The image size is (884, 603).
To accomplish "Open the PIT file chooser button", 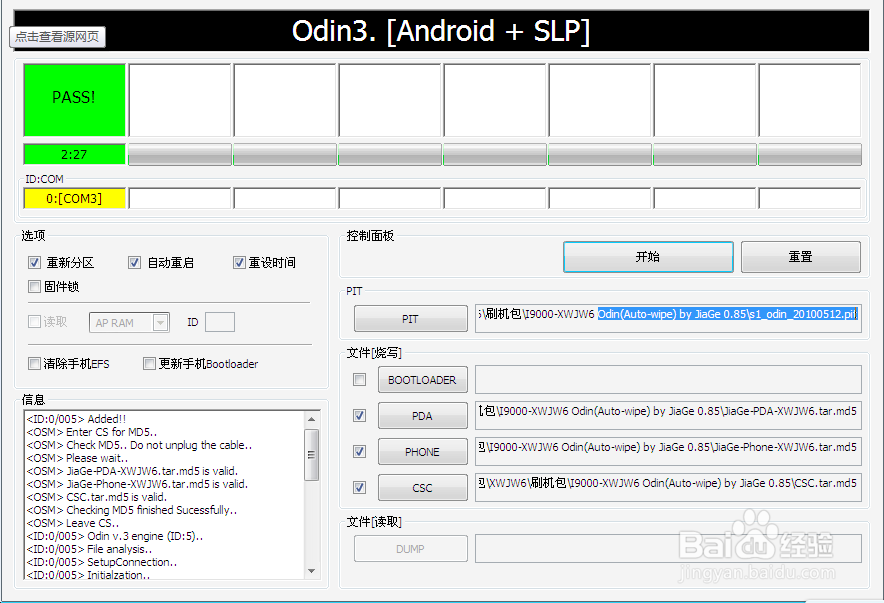I will pyautogui.click(x=410, y=319).
